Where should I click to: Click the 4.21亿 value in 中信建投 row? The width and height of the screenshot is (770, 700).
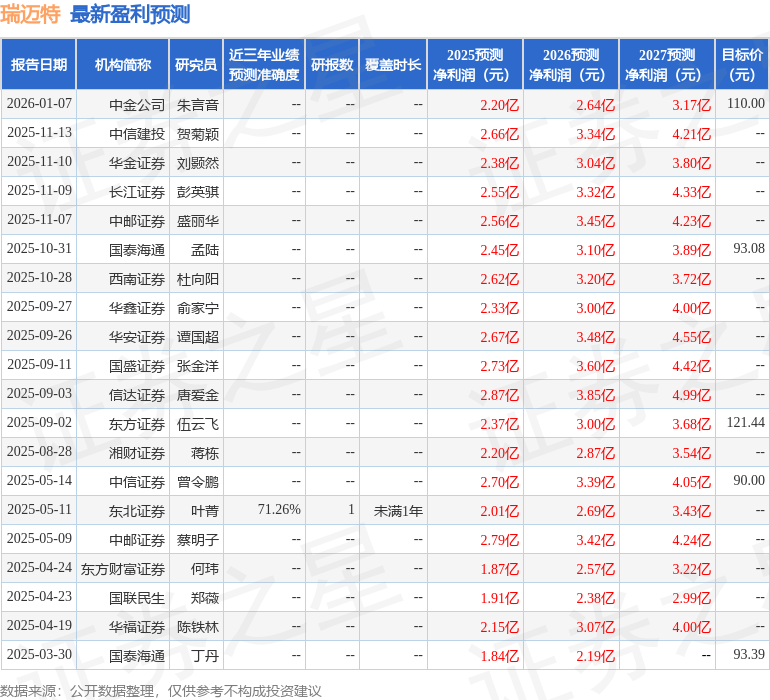[x=691, y=134]
